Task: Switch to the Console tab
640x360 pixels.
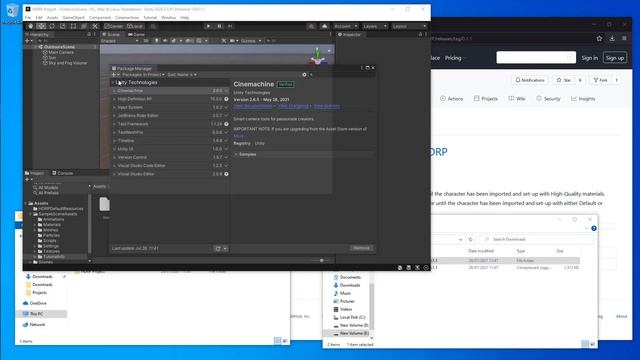Action: 63,173
